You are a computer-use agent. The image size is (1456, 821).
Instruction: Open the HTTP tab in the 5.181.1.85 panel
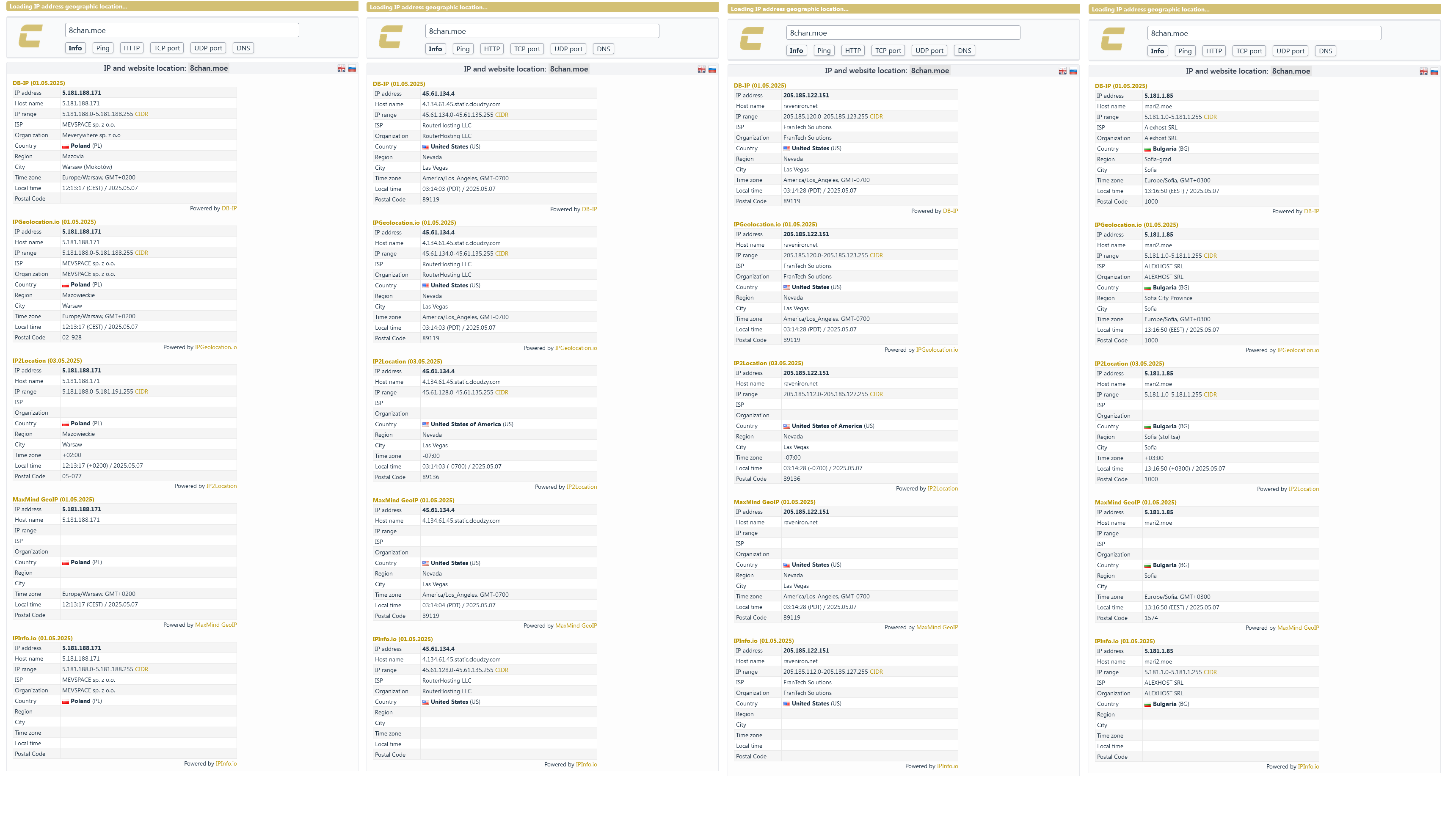pyautogui.click(x=1214, y=52)
